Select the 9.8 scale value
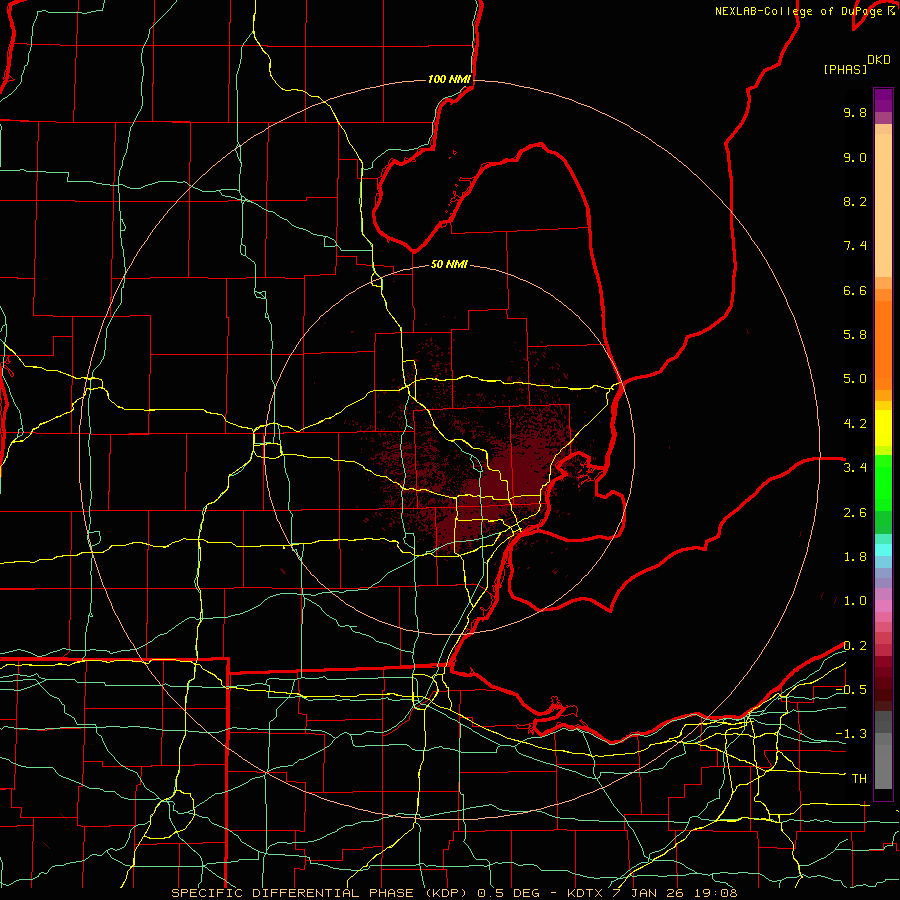The height and width of the screenshot is (900, 900). pos(855,112)
